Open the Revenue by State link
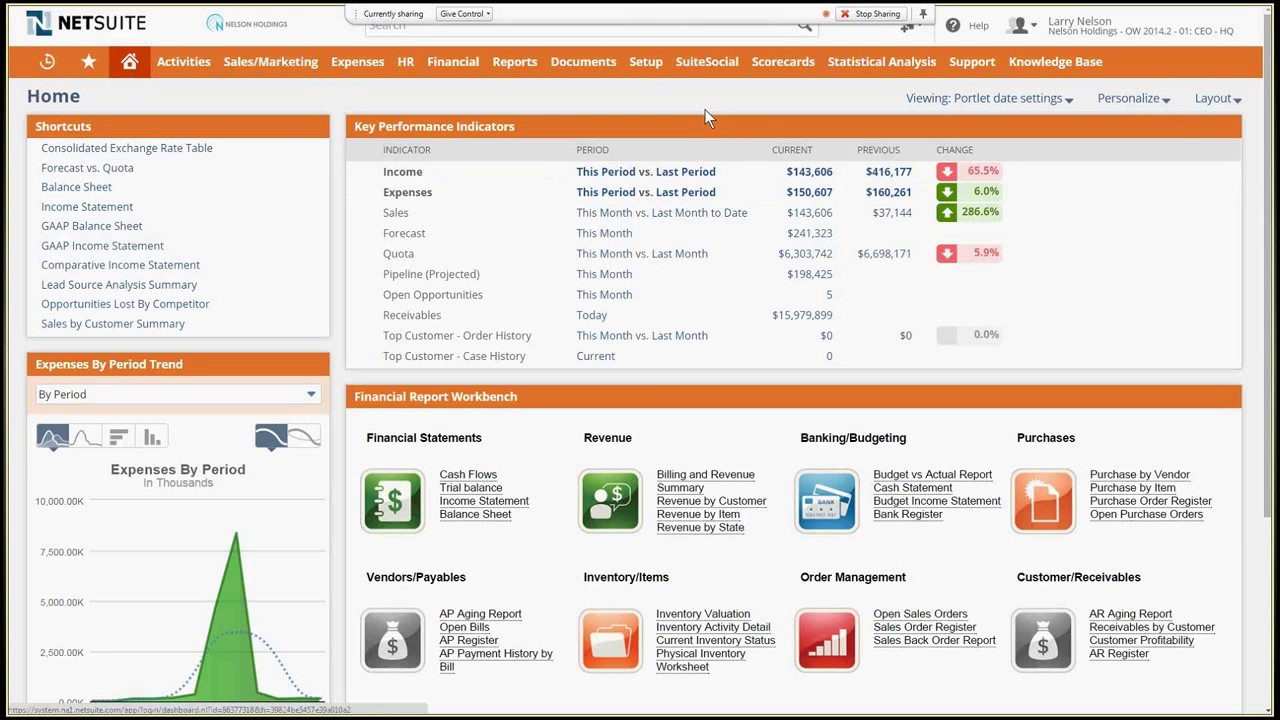 (x=700, y=528)
